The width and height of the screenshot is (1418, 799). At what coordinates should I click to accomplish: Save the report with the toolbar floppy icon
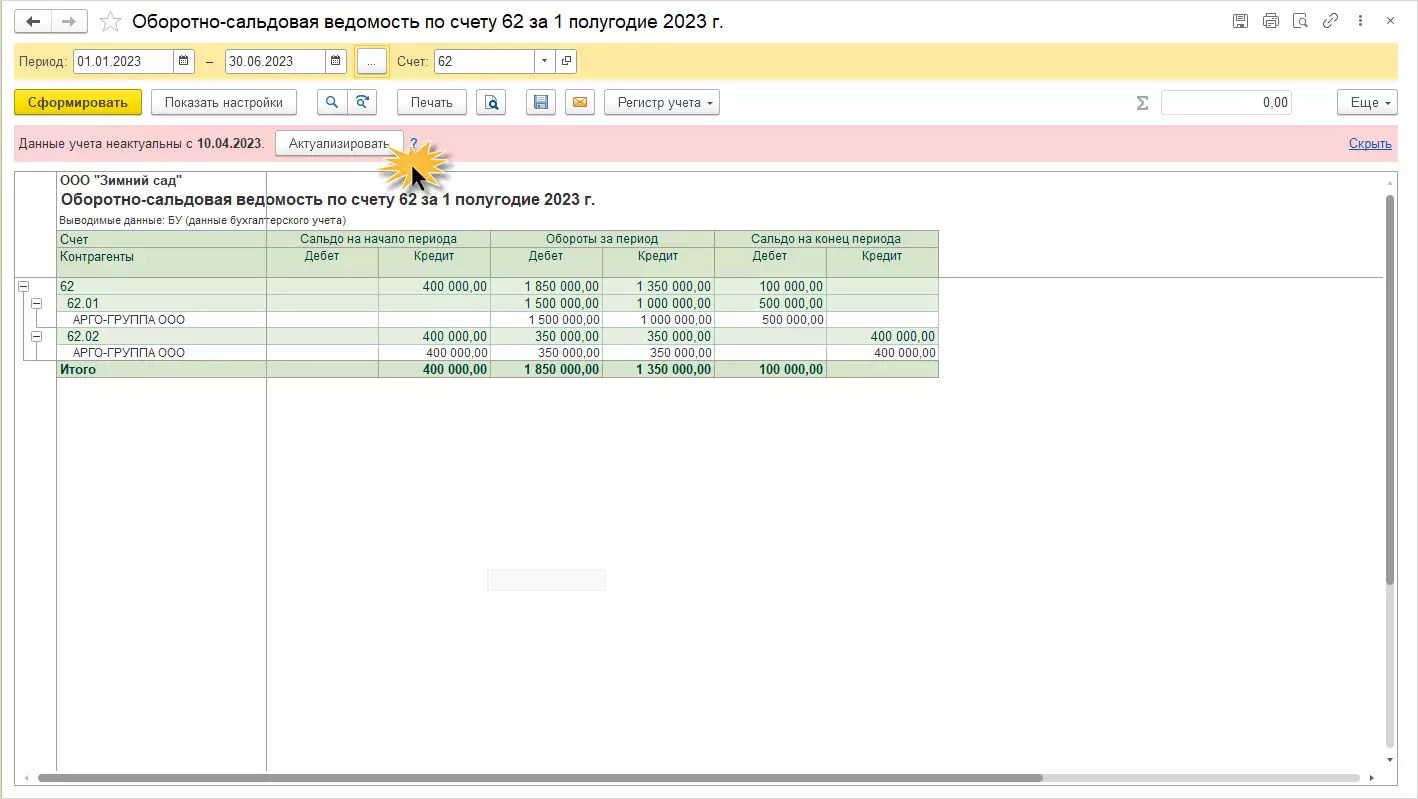(x=541, y=102)
